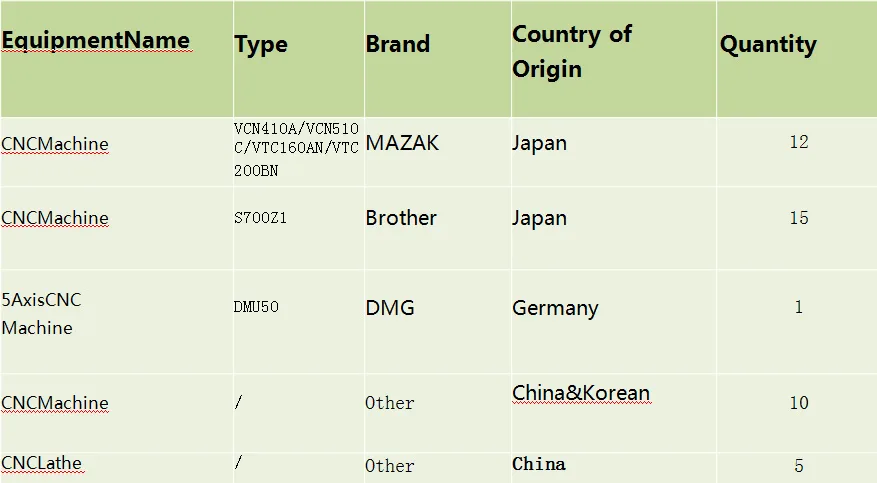The image size is (877, 483).
Task: Click the Quantity column header
Action: (768, 44)
